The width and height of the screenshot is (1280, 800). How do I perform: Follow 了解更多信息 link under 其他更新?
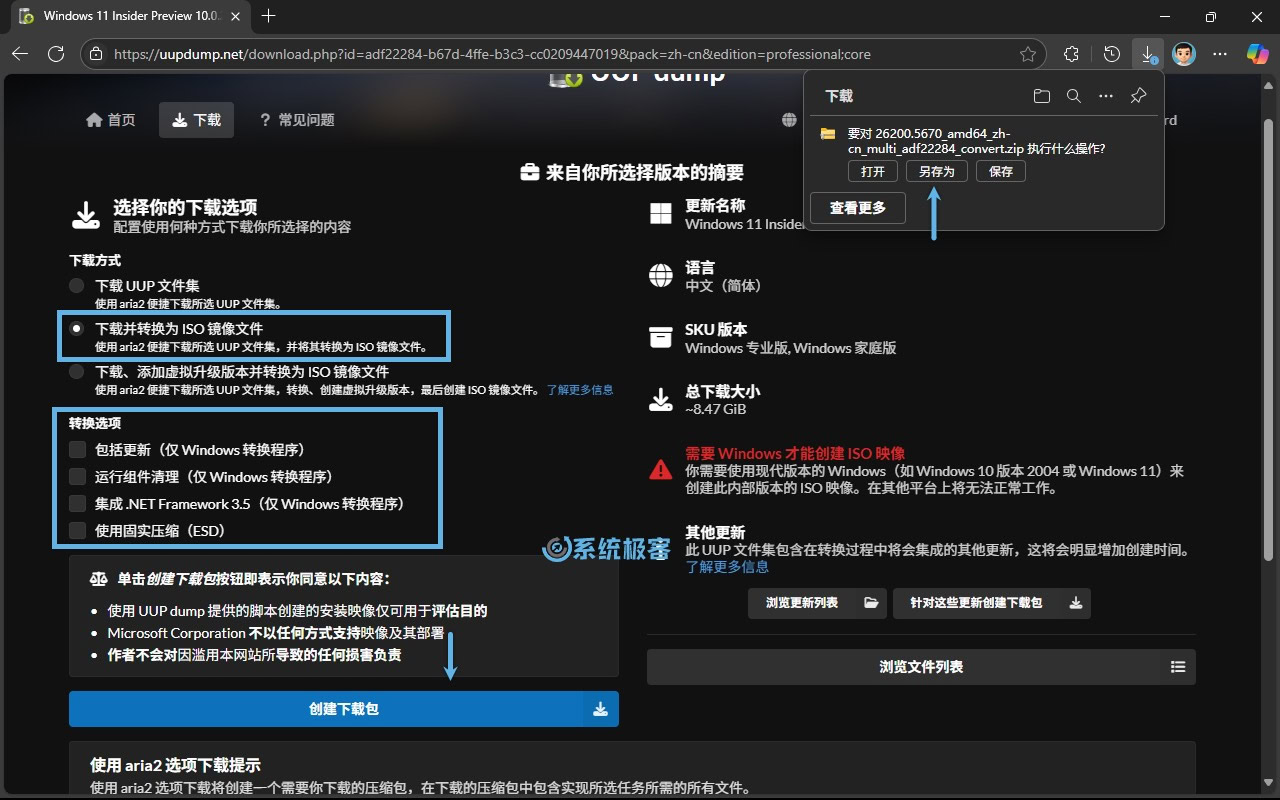point(727,567)
